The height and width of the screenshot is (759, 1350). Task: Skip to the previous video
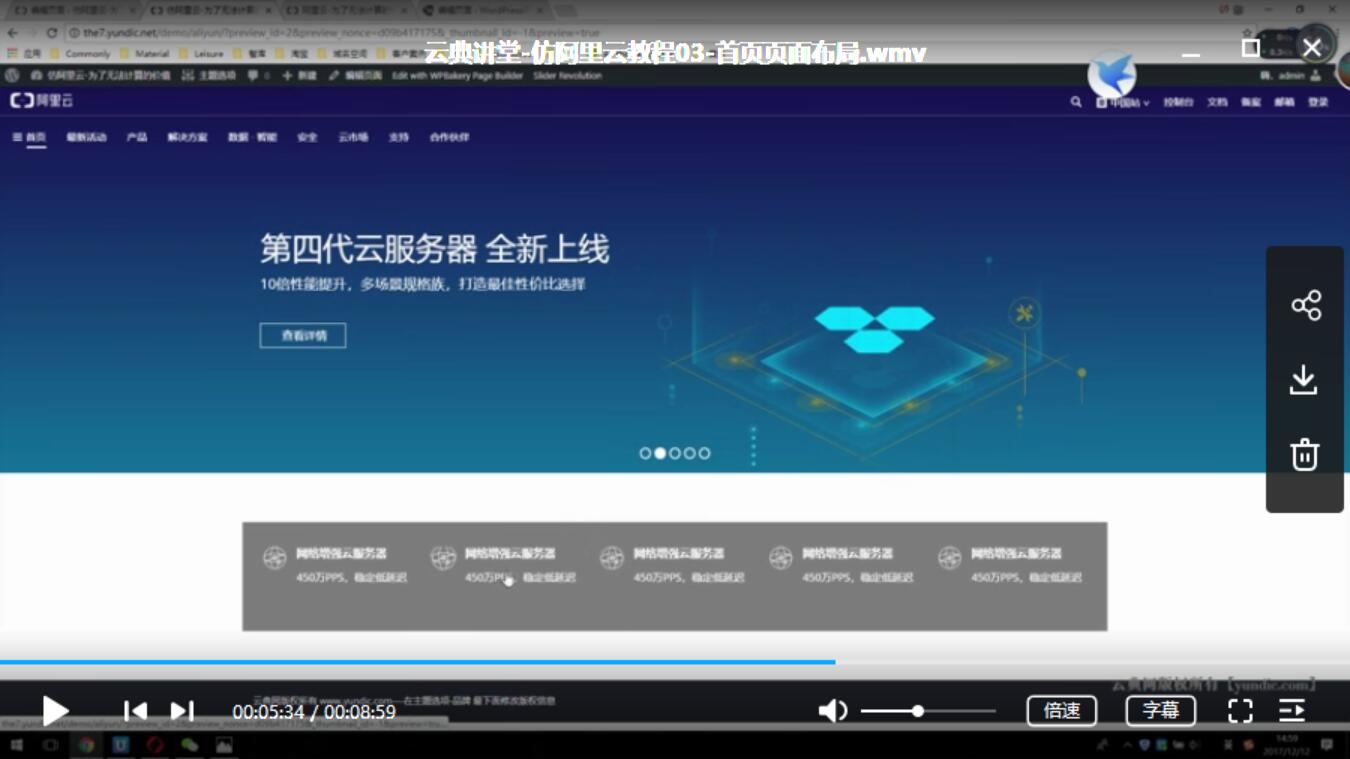tap(135, 711)
